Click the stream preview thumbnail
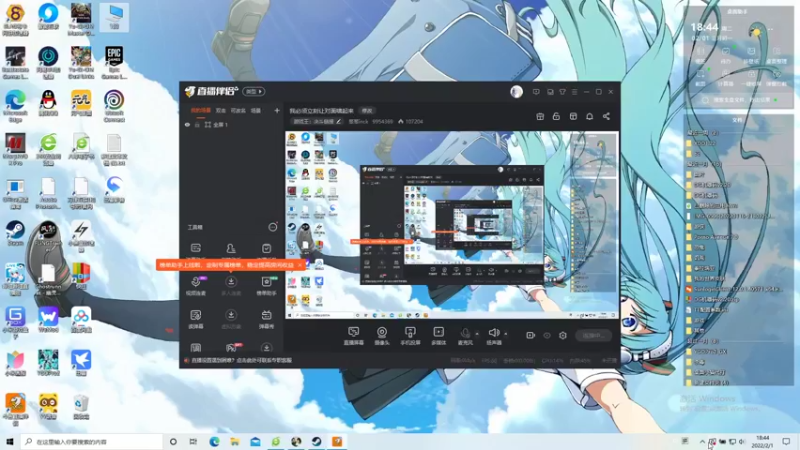Viewport: 800px width, 450px height. 452,225
